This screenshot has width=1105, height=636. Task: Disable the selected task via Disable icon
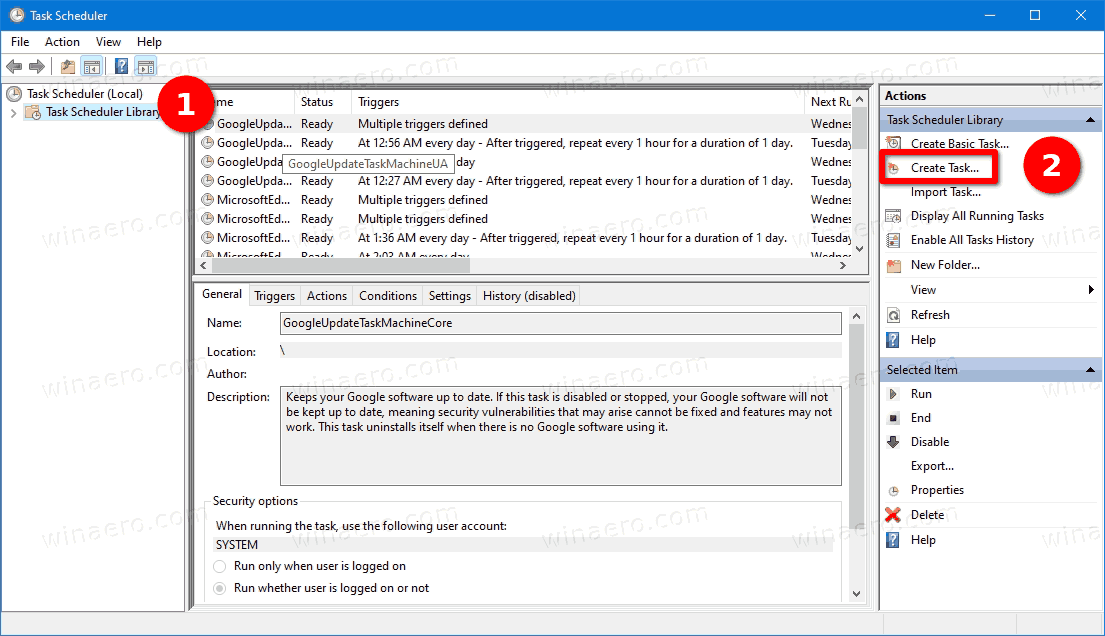(893, 441)
